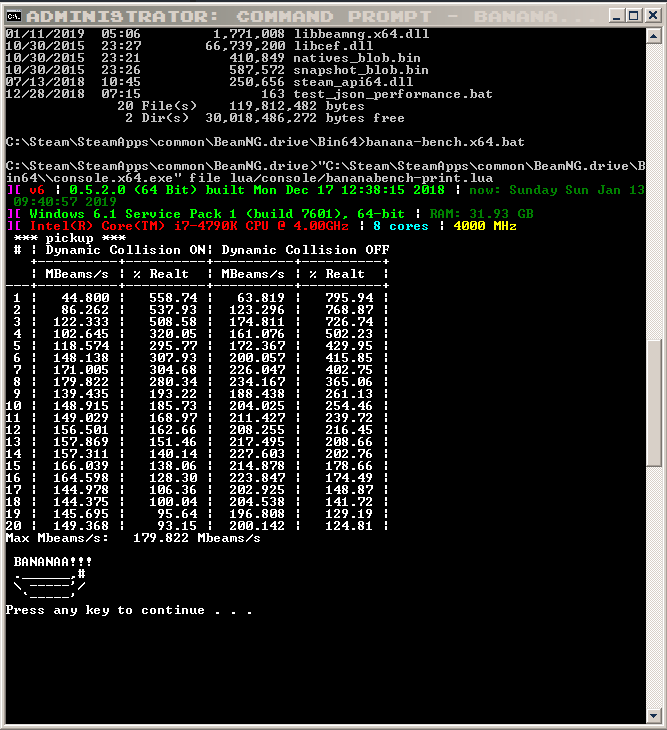
Task: Click the 179.822 value in row 8
Action: tap(81, 382)
